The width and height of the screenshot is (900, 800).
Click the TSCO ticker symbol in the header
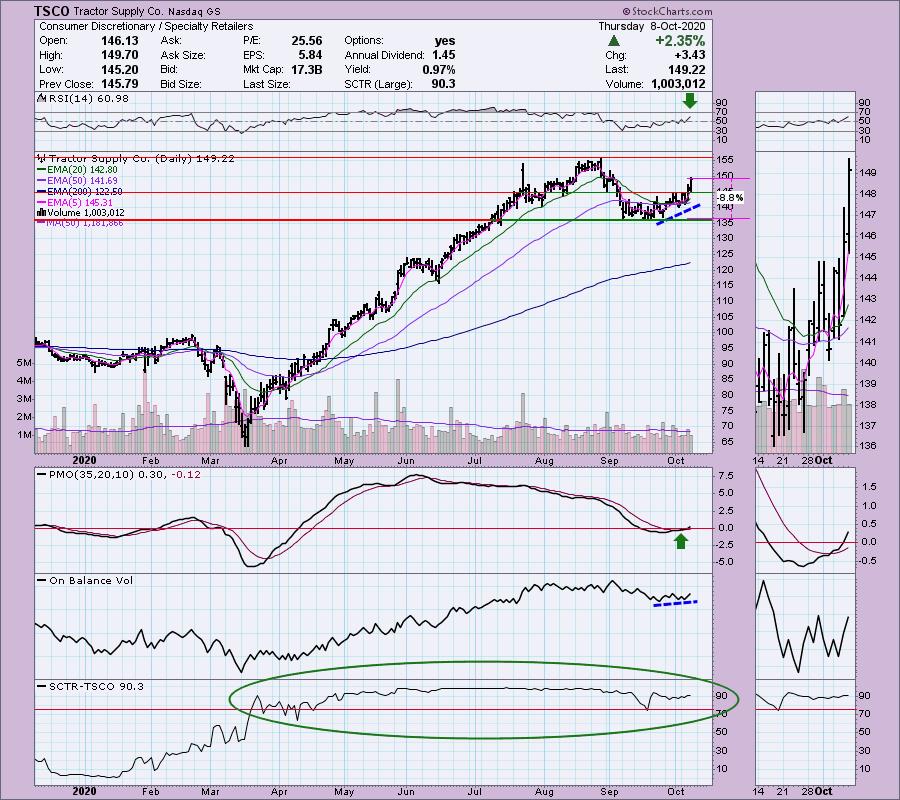(52, 11)
